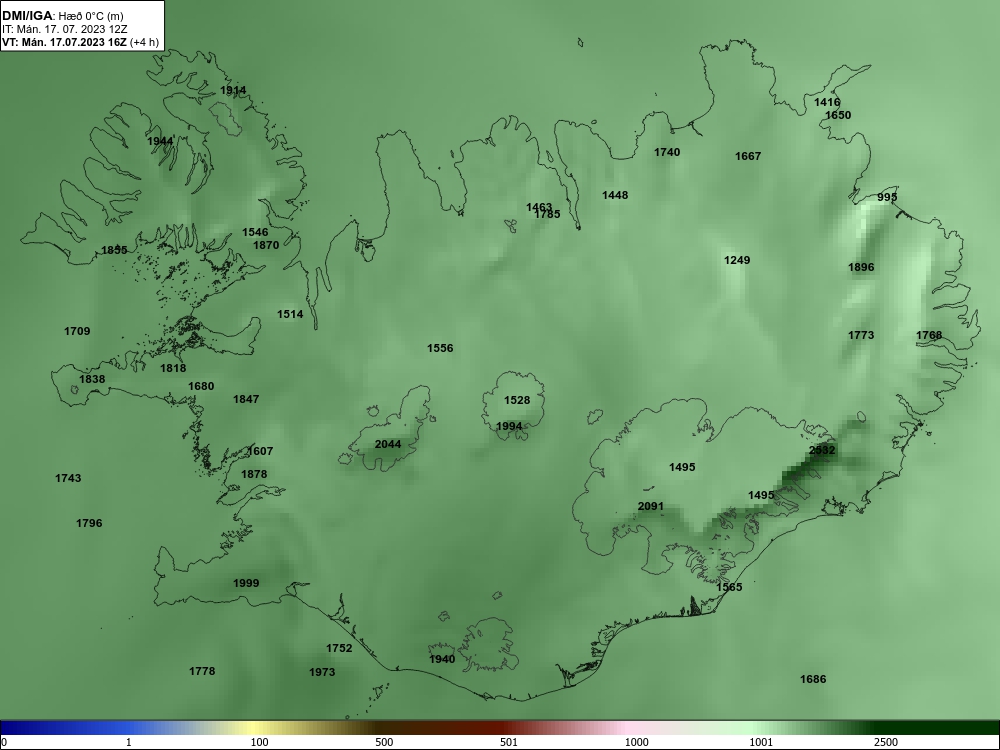Click the 1556 value in central highlands
This screenshot has width=1000, height=750.
[440, 348]
